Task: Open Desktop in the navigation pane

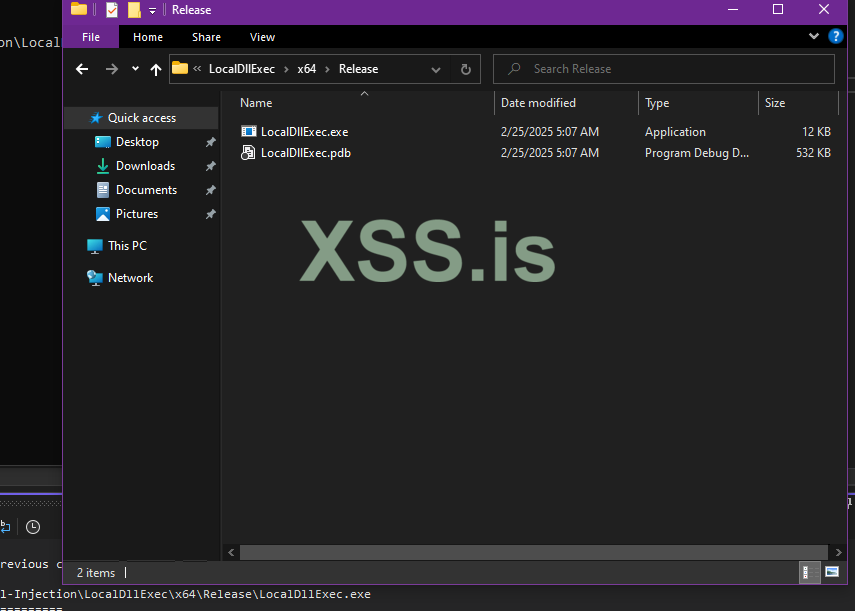Action: (137, 142)
